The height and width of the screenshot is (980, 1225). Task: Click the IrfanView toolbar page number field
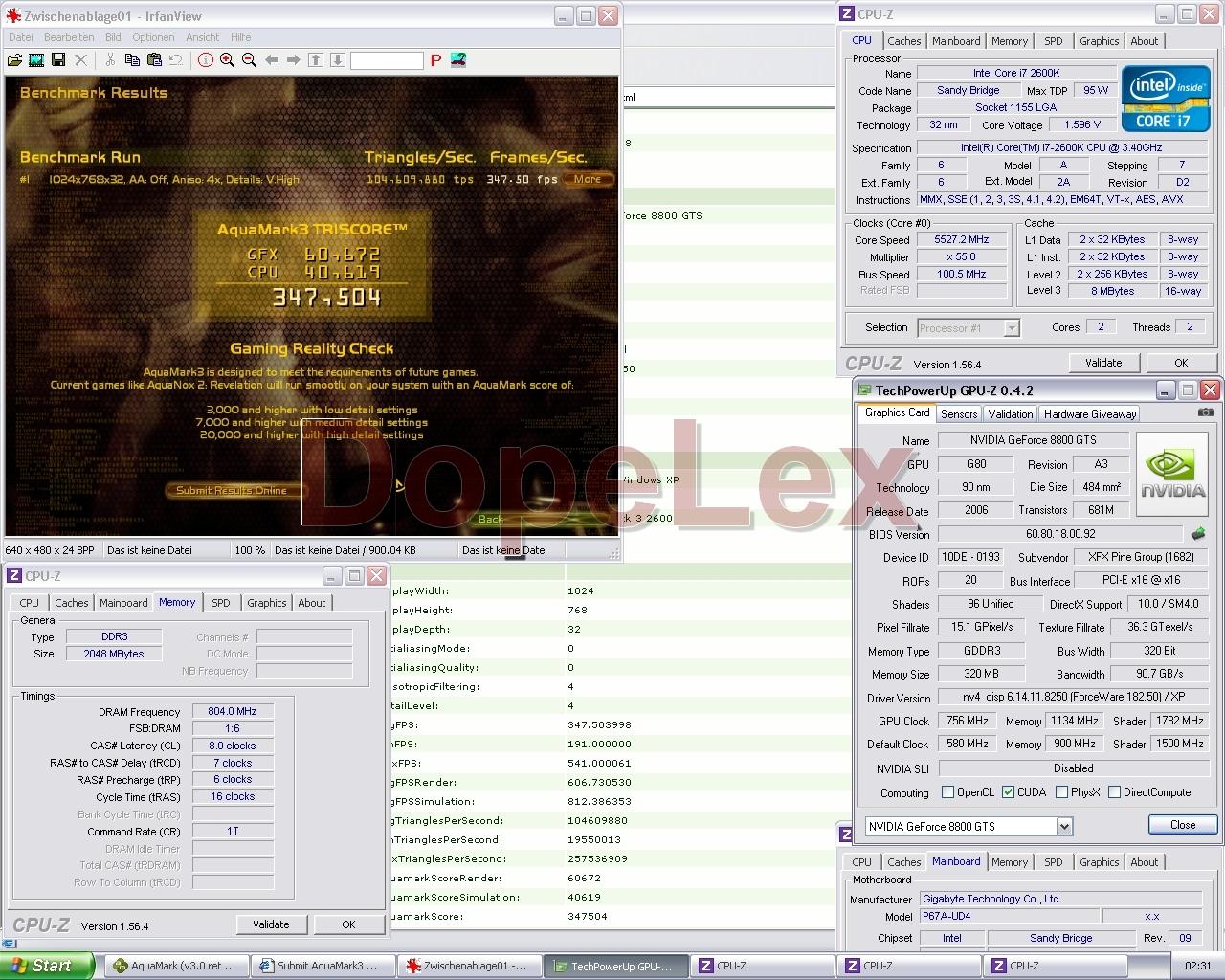pos(387,60)
